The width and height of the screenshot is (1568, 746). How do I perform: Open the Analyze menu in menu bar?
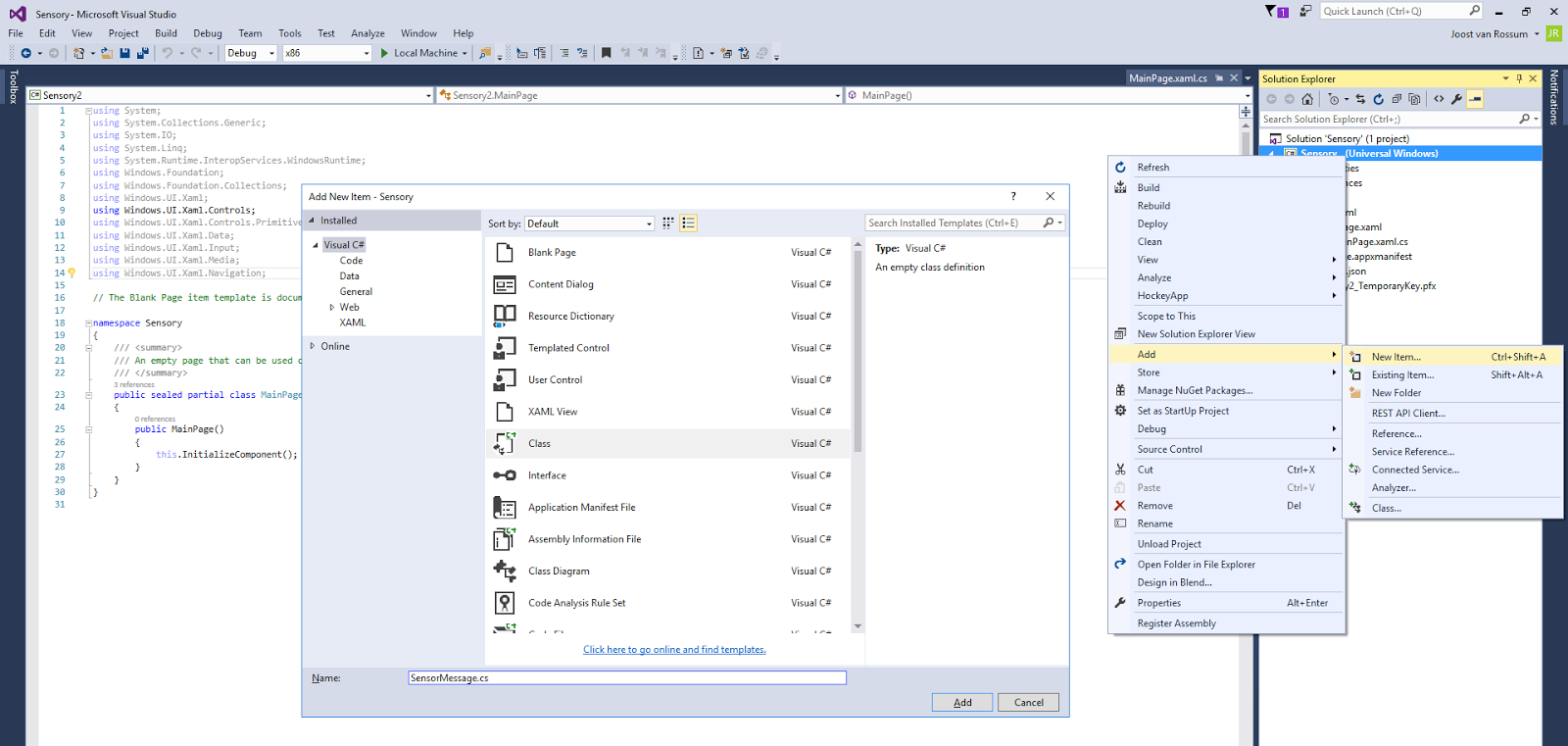[368, 33]
